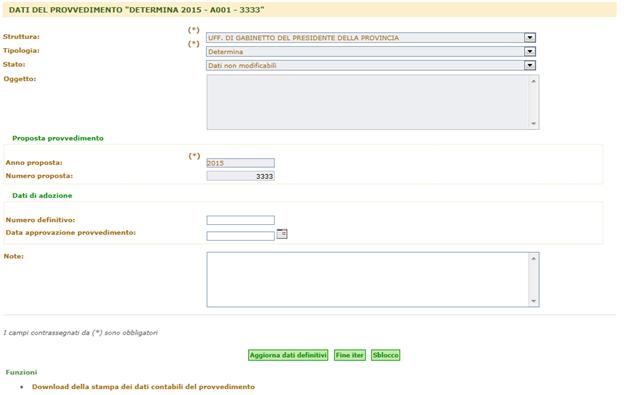Focus the Data approvazione provvedimento field
Screen dimensions: 626x395
[x=240, y=236]
